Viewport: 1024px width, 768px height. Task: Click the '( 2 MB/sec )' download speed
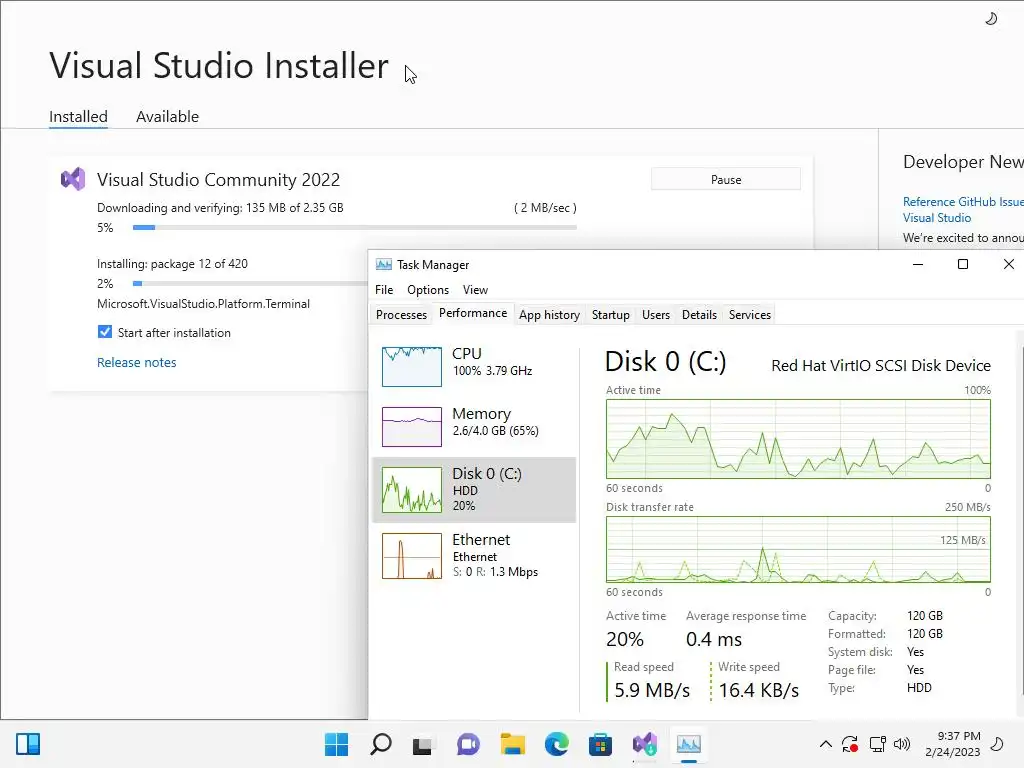click(x=545, y=208)
